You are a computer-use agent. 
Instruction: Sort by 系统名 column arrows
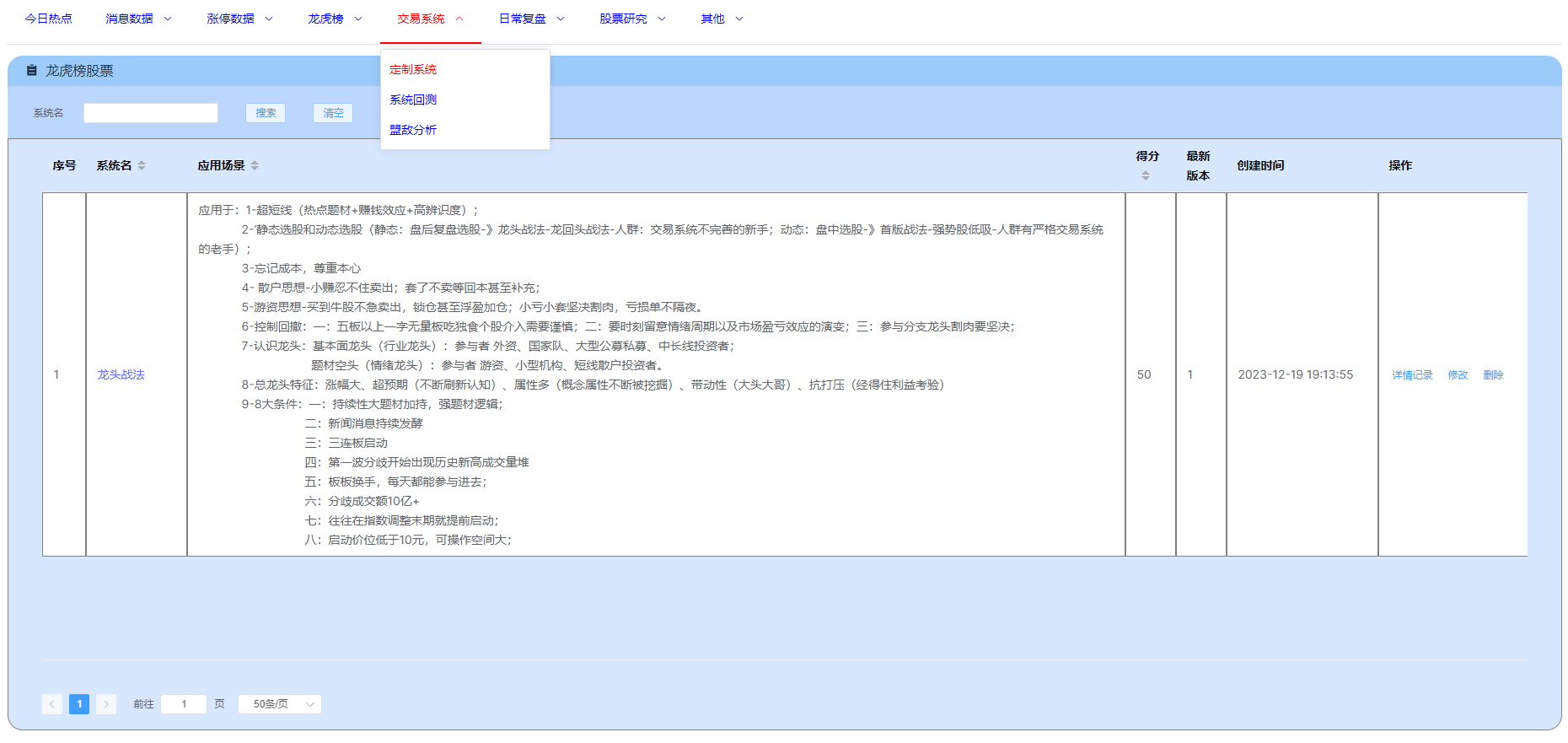point(142,165)
